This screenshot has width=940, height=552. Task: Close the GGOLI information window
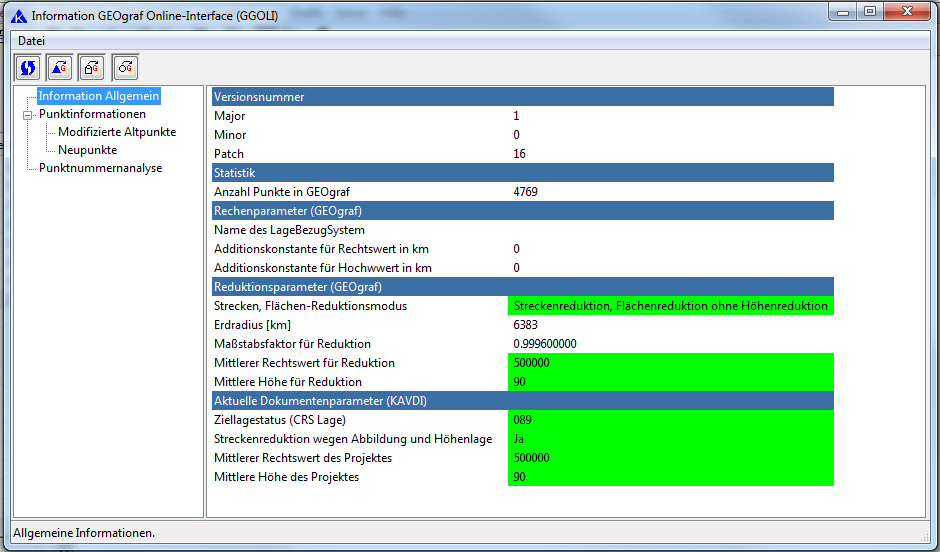tap(908, 12)
